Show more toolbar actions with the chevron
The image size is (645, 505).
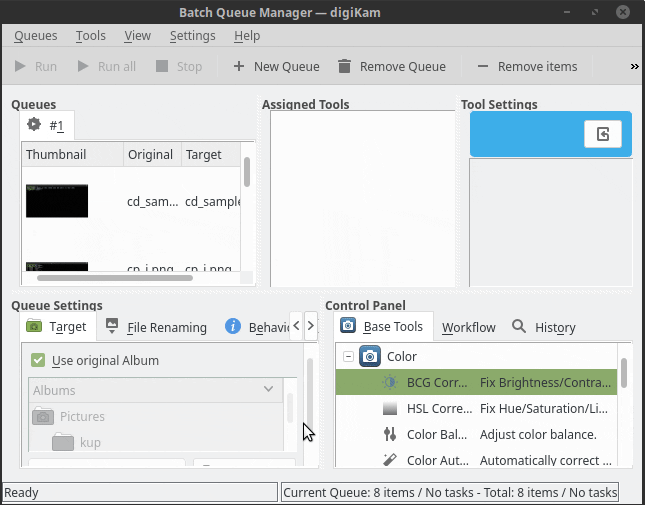(x=635, y=66)
